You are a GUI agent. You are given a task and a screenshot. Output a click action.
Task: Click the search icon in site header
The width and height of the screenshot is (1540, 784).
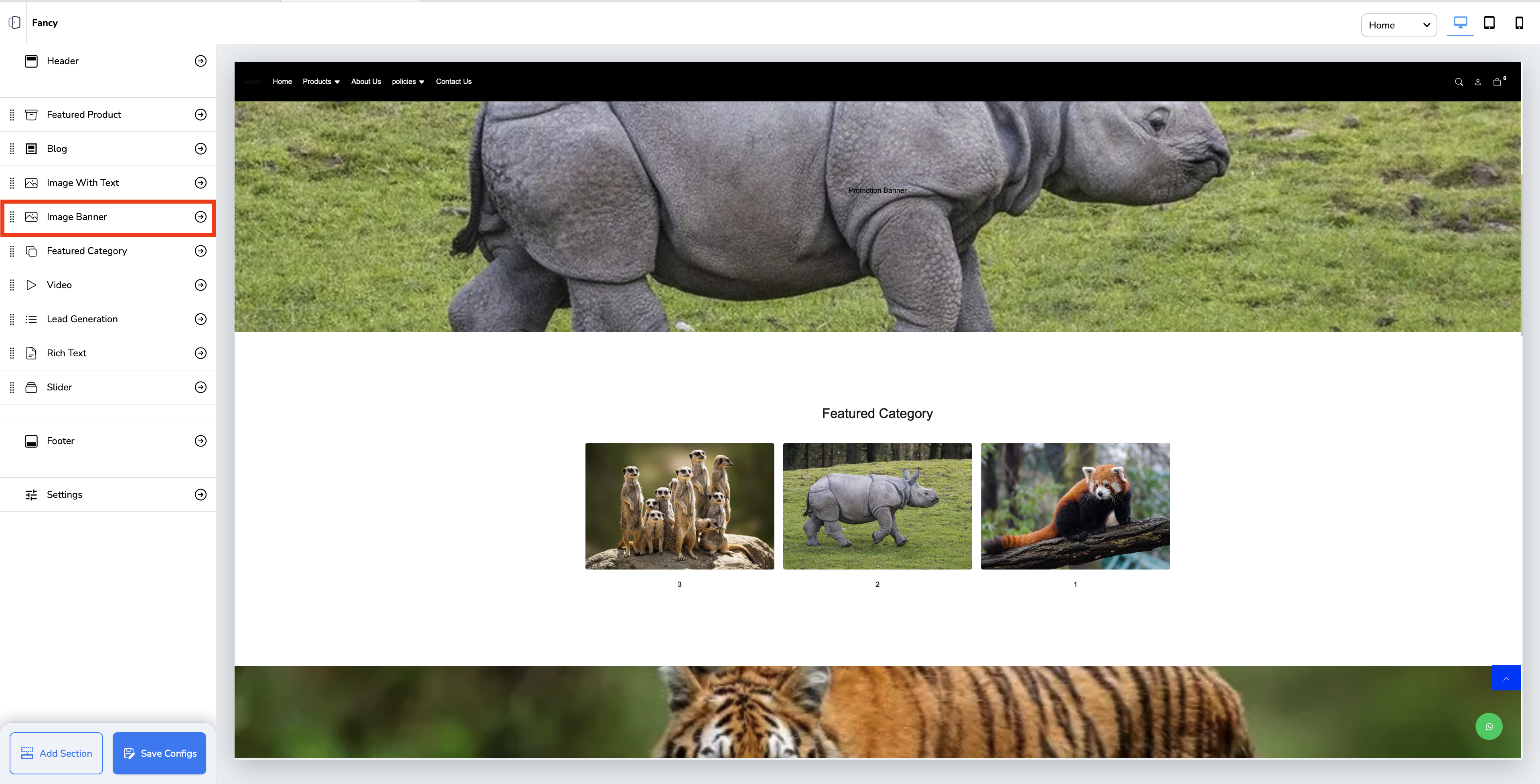pyautogui.click(x=1459, y=82)
